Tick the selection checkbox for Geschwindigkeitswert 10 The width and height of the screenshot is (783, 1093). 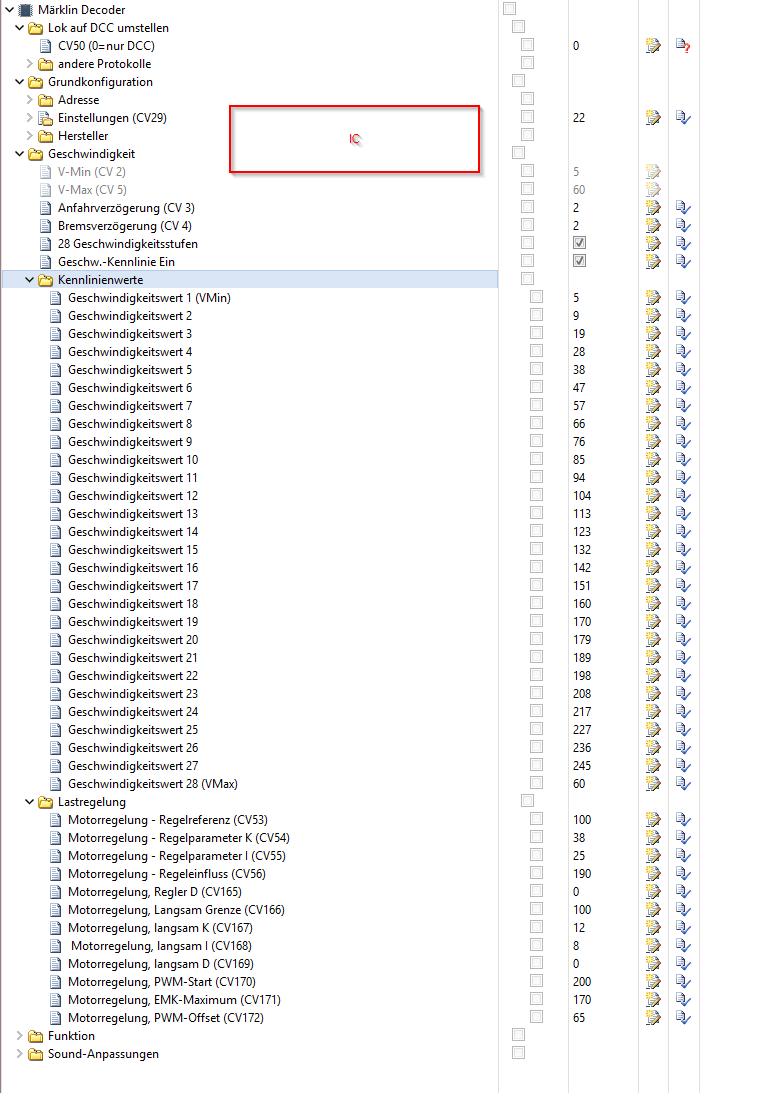[x=537, y=460]
